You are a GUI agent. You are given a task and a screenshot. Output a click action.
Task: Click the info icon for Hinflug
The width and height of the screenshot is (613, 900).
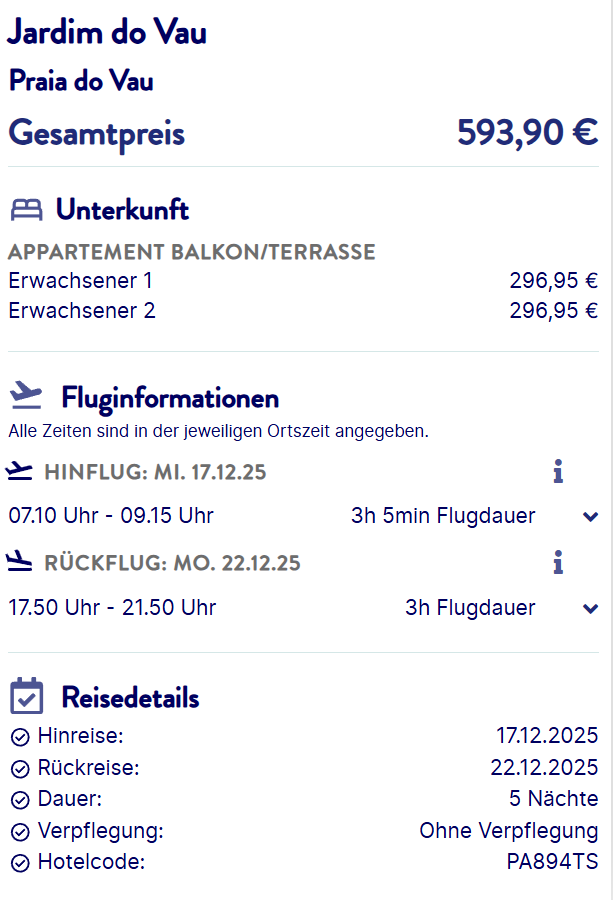[x=559, y=471]
